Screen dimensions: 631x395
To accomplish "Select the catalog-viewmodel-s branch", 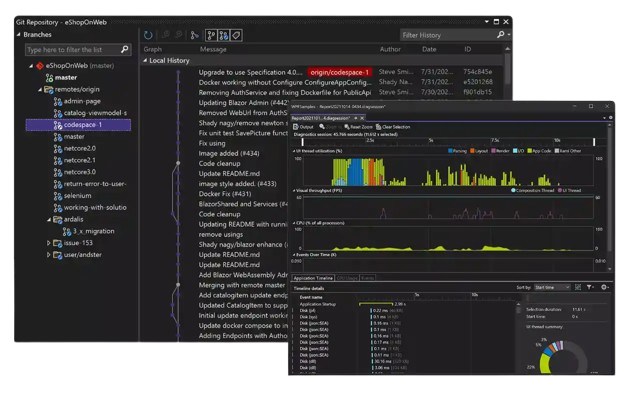I will pos(91,113).
